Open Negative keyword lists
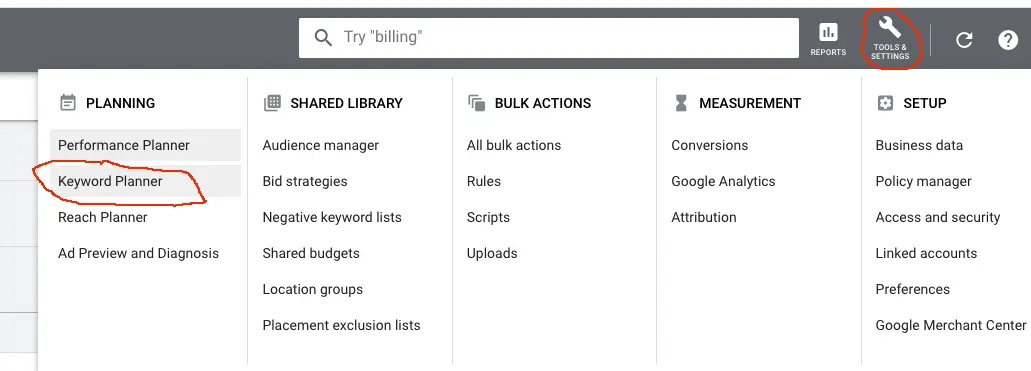The image size is (1031, 371). click(331, 217)
